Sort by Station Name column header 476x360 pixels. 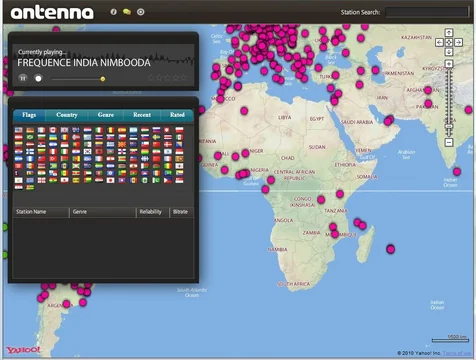(41, 212)
